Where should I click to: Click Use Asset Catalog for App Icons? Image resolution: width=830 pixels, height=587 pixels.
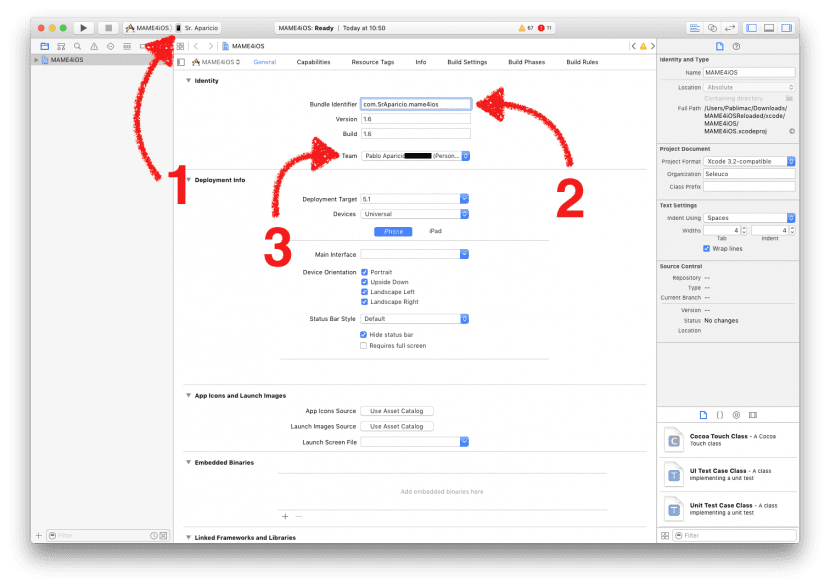(397, 411)
